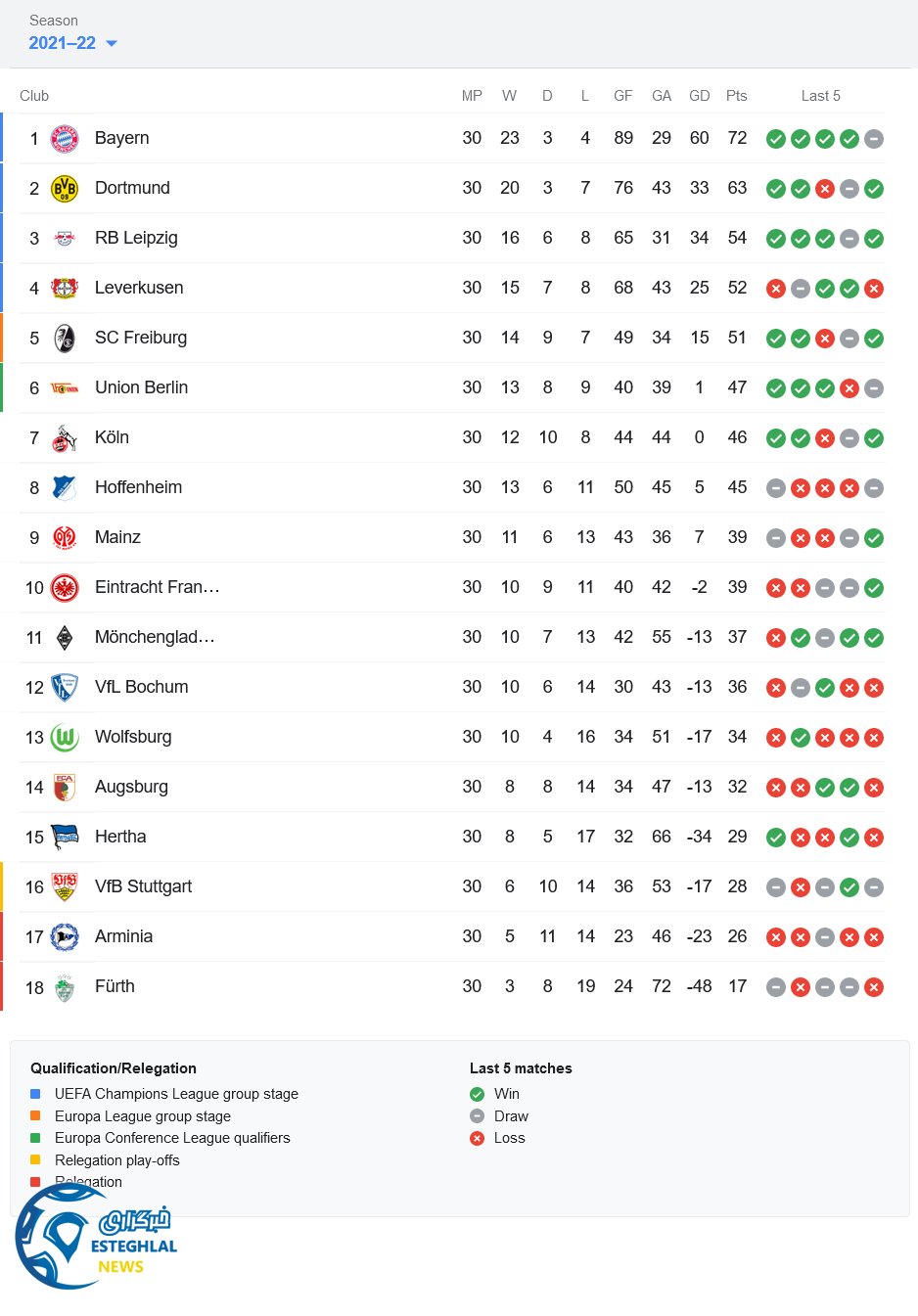The height and width of the screenshot is (1316, 918).
Task: Click the Last 5 column header
Action: 820,96
